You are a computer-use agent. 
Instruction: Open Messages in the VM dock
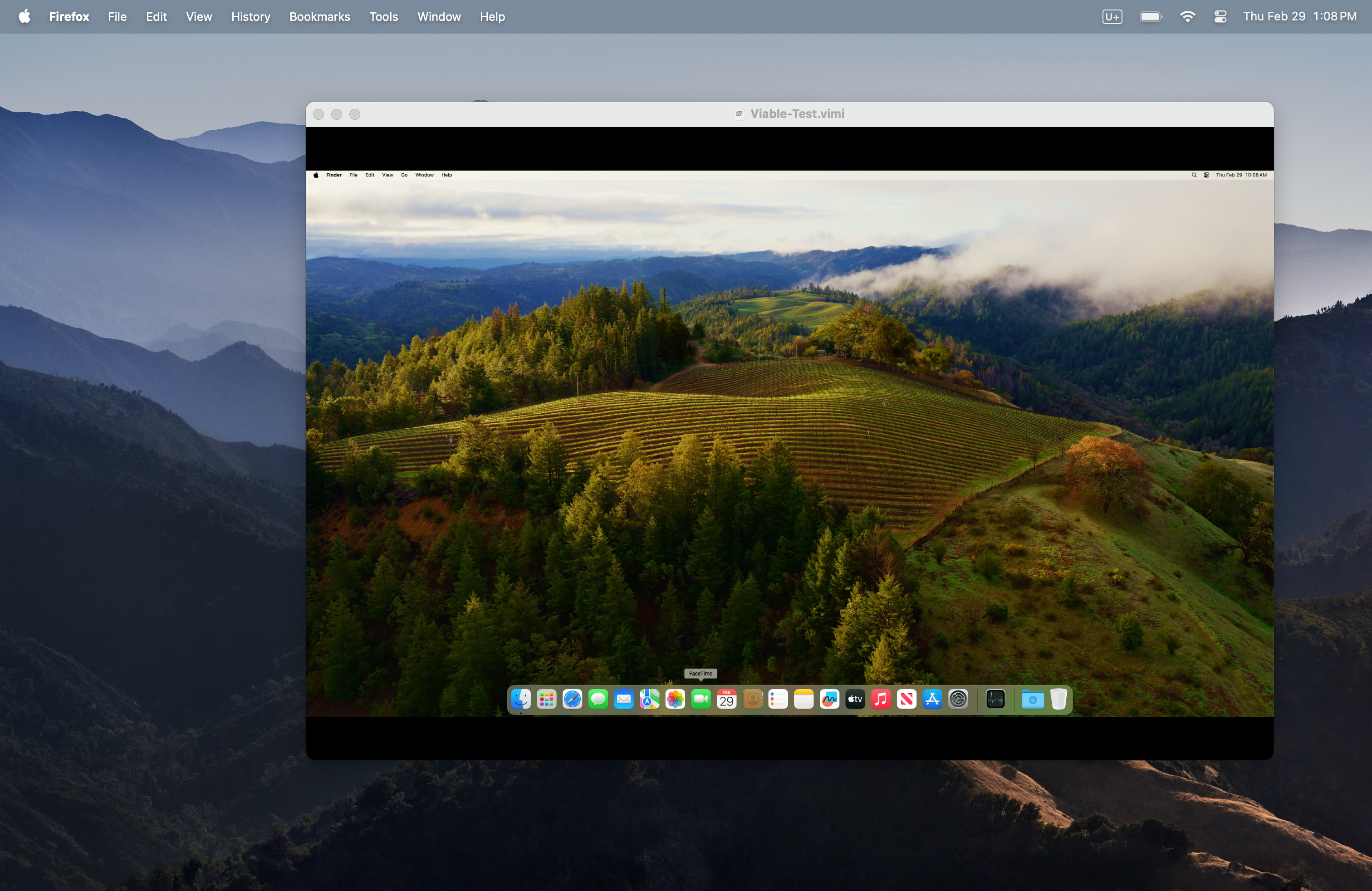[x=598, y=700]
